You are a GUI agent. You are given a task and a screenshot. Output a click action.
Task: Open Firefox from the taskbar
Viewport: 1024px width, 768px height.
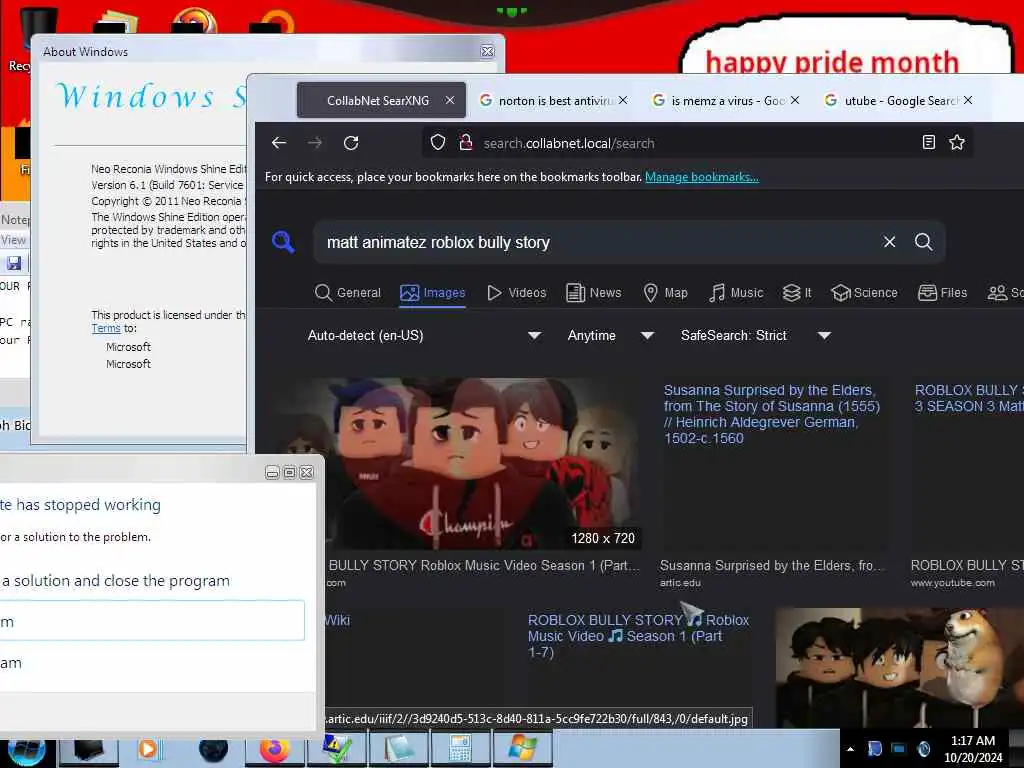[x=275, y=750]
